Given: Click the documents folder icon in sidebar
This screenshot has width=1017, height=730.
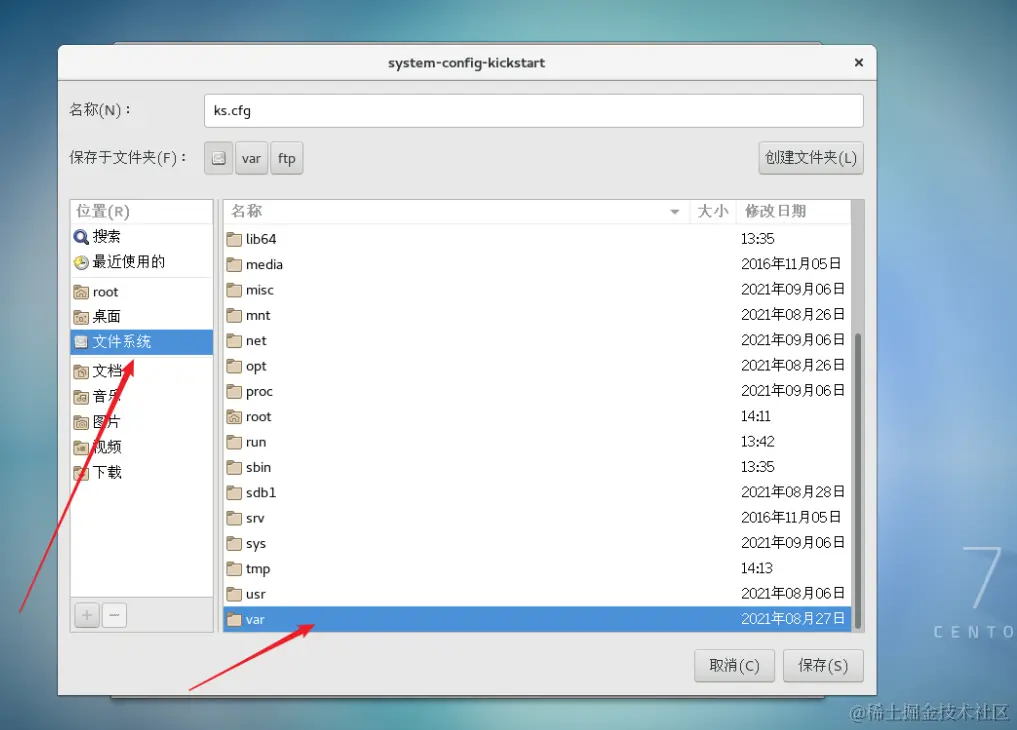Looking at the screenshot, I should click(81, 371).
